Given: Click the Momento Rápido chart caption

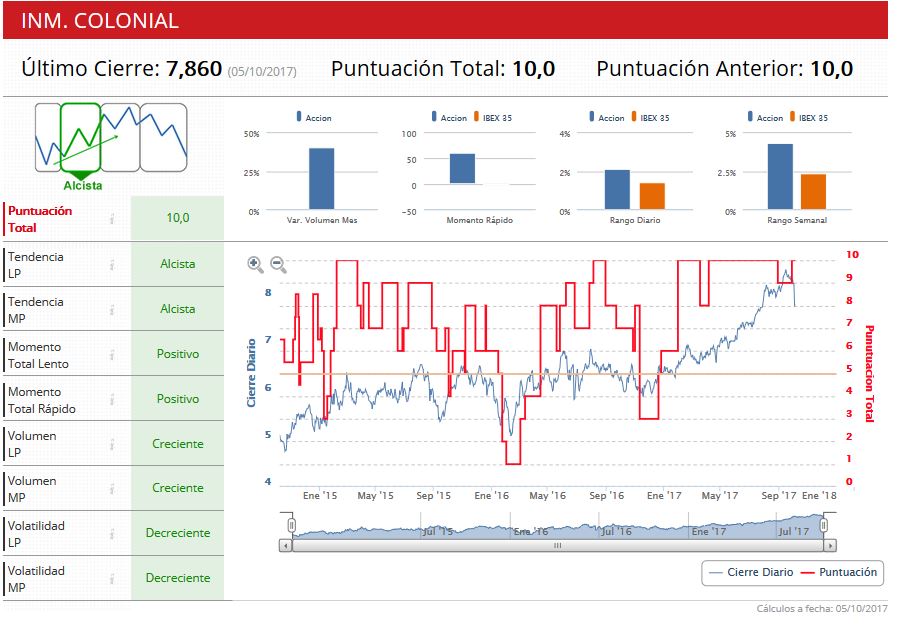Looking at the screenshot, I should (480, 220).
